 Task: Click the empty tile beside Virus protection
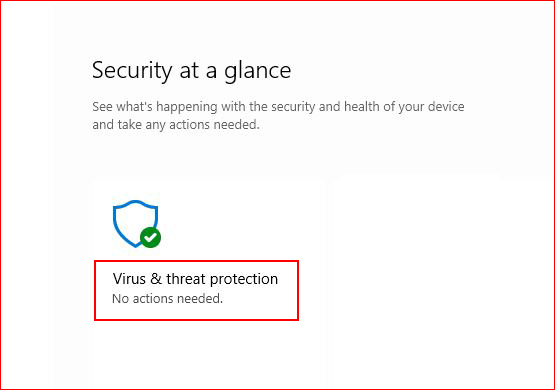(x=437, y=281)
